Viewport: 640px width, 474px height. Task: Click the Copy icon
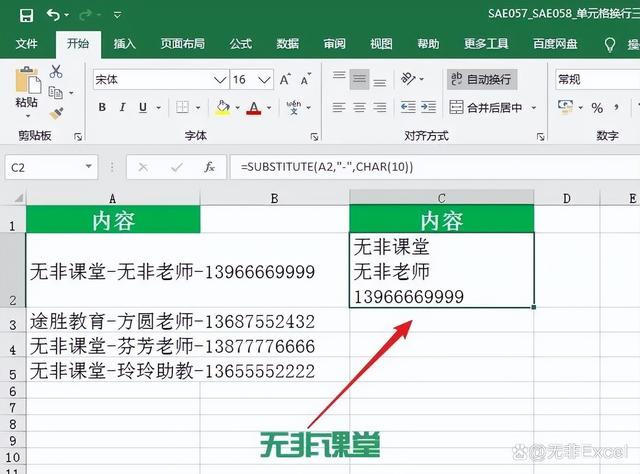tap(56, 93)
